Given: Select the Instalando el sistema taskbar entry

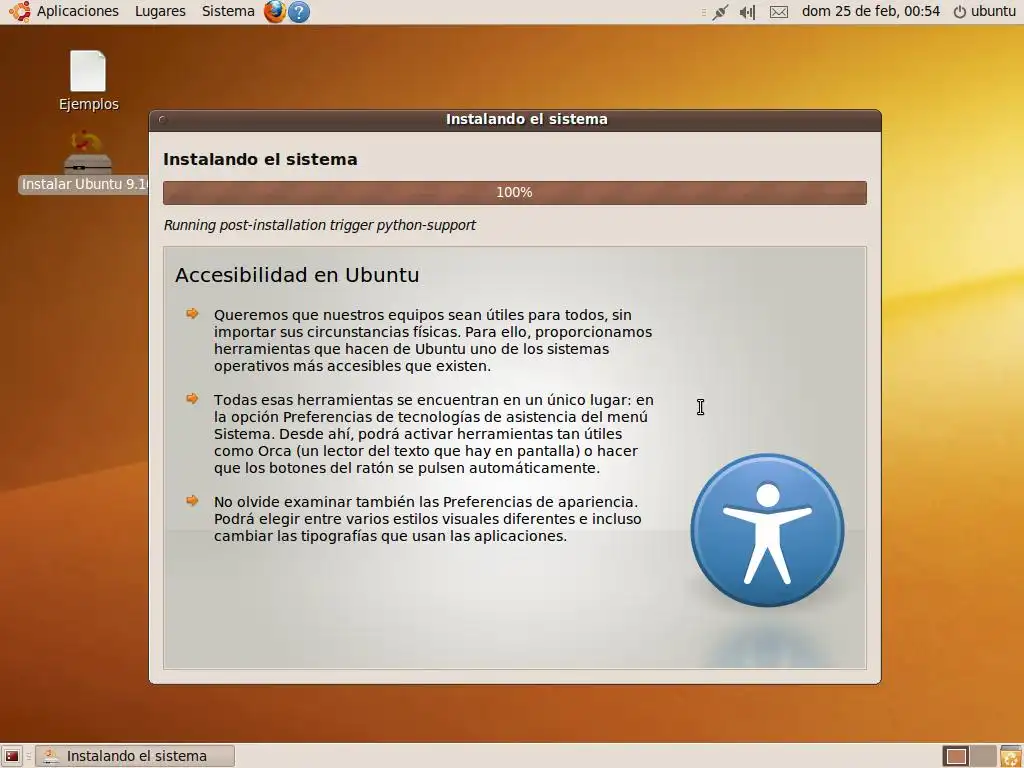Looking at the screenshot, I should pos(135,756).
